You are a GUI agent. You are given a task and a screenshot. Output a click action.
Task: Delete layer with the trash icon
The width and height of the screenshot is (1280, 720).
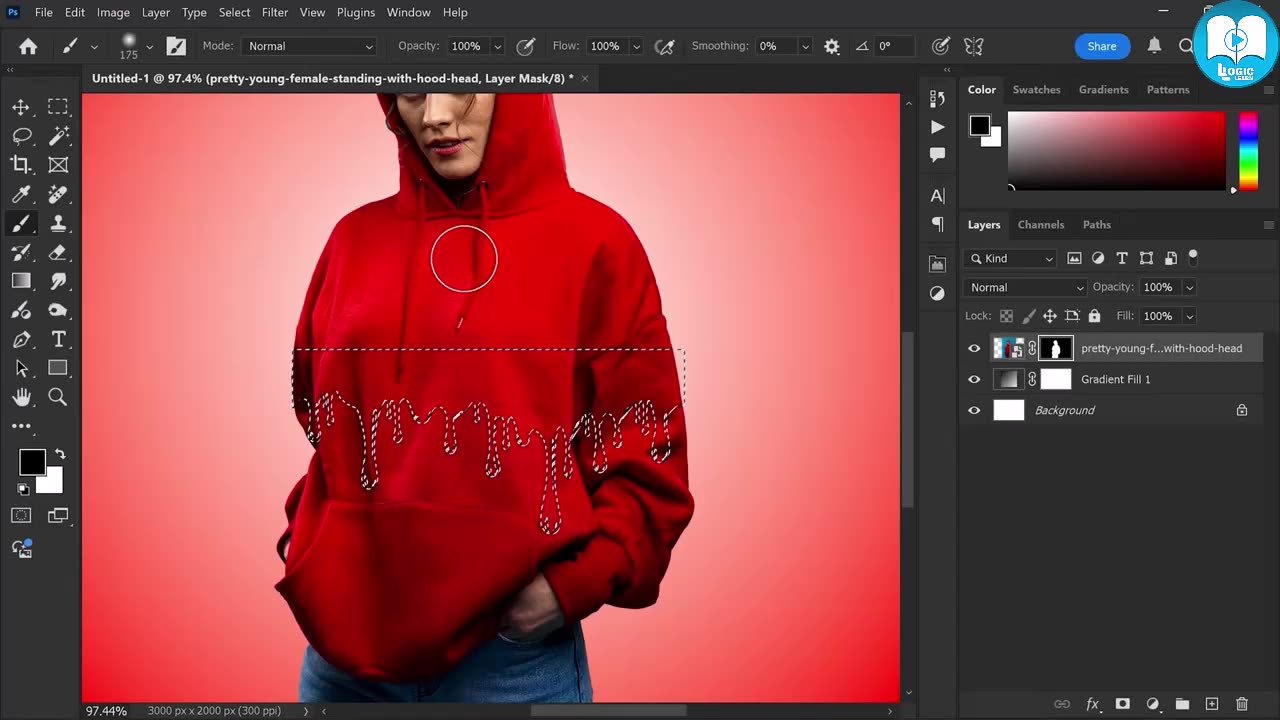pyautogui.click(x=1242, y=704)
